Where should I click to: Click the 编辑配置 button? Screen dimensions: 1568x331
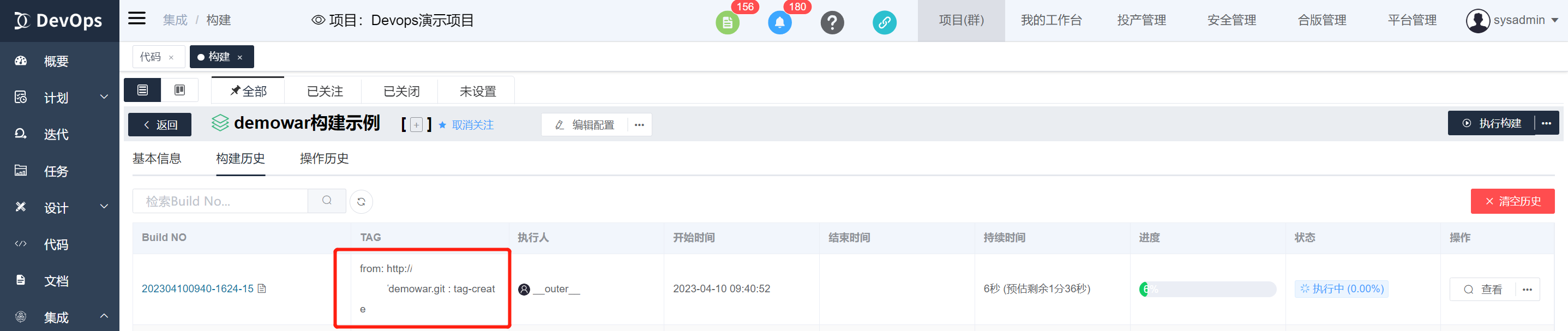click(x=584, y=125)
